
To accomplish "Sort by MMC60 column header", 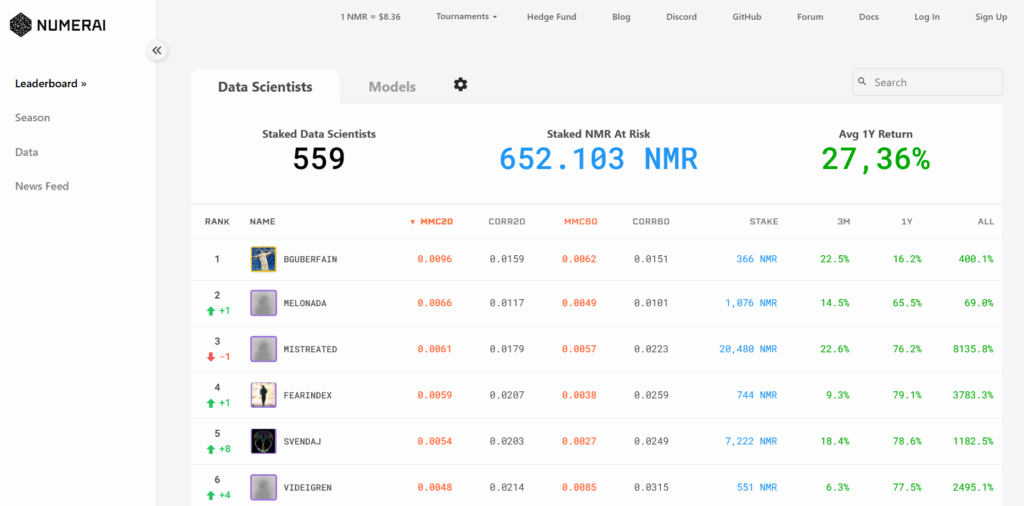I will coord(580,221).
